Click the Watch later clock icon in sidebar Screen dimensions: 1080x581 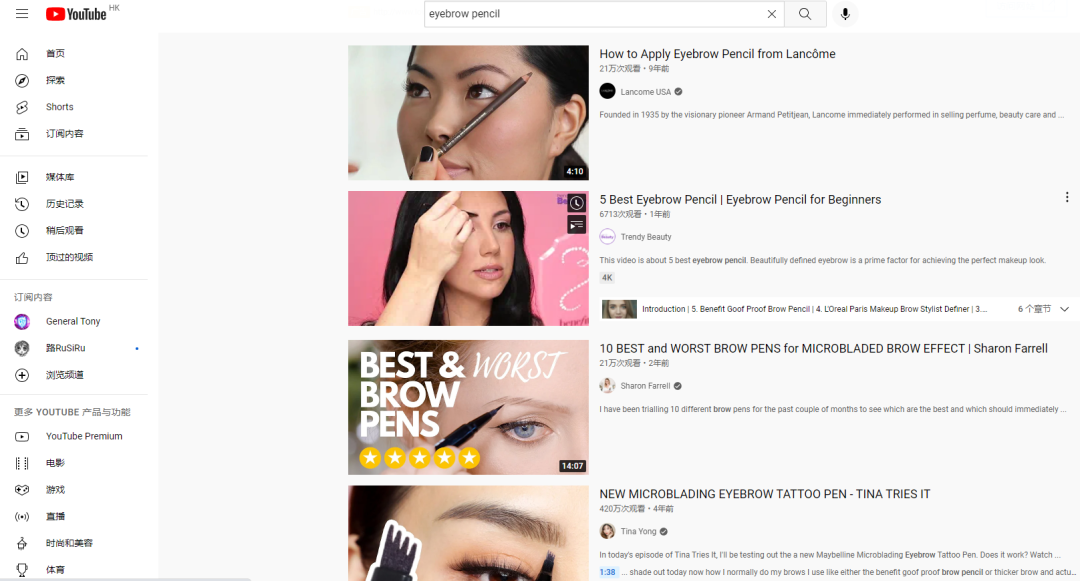click(x=22, y=231)
